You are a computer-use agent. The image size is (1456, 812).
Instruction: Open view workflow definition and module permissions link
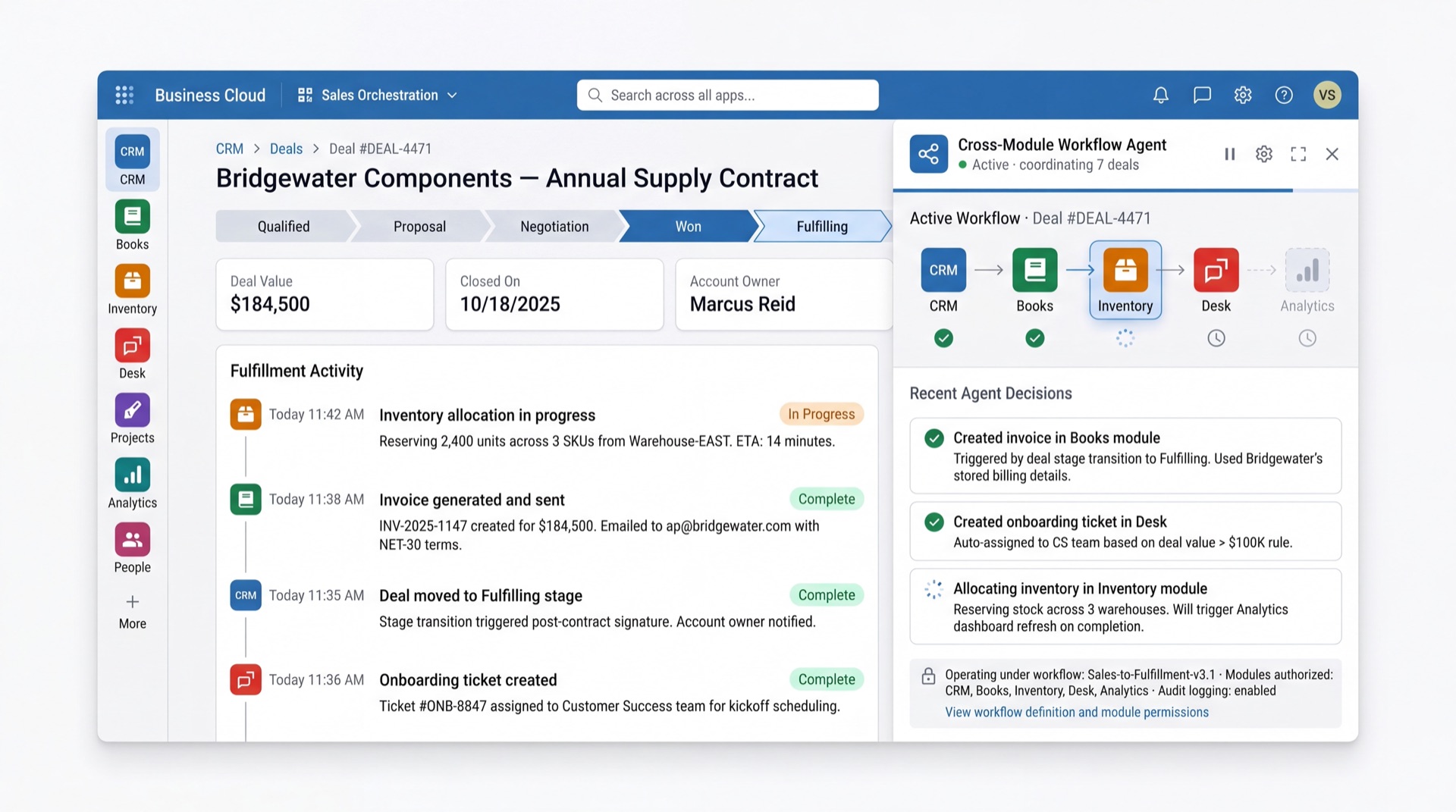click(1076, 712)
